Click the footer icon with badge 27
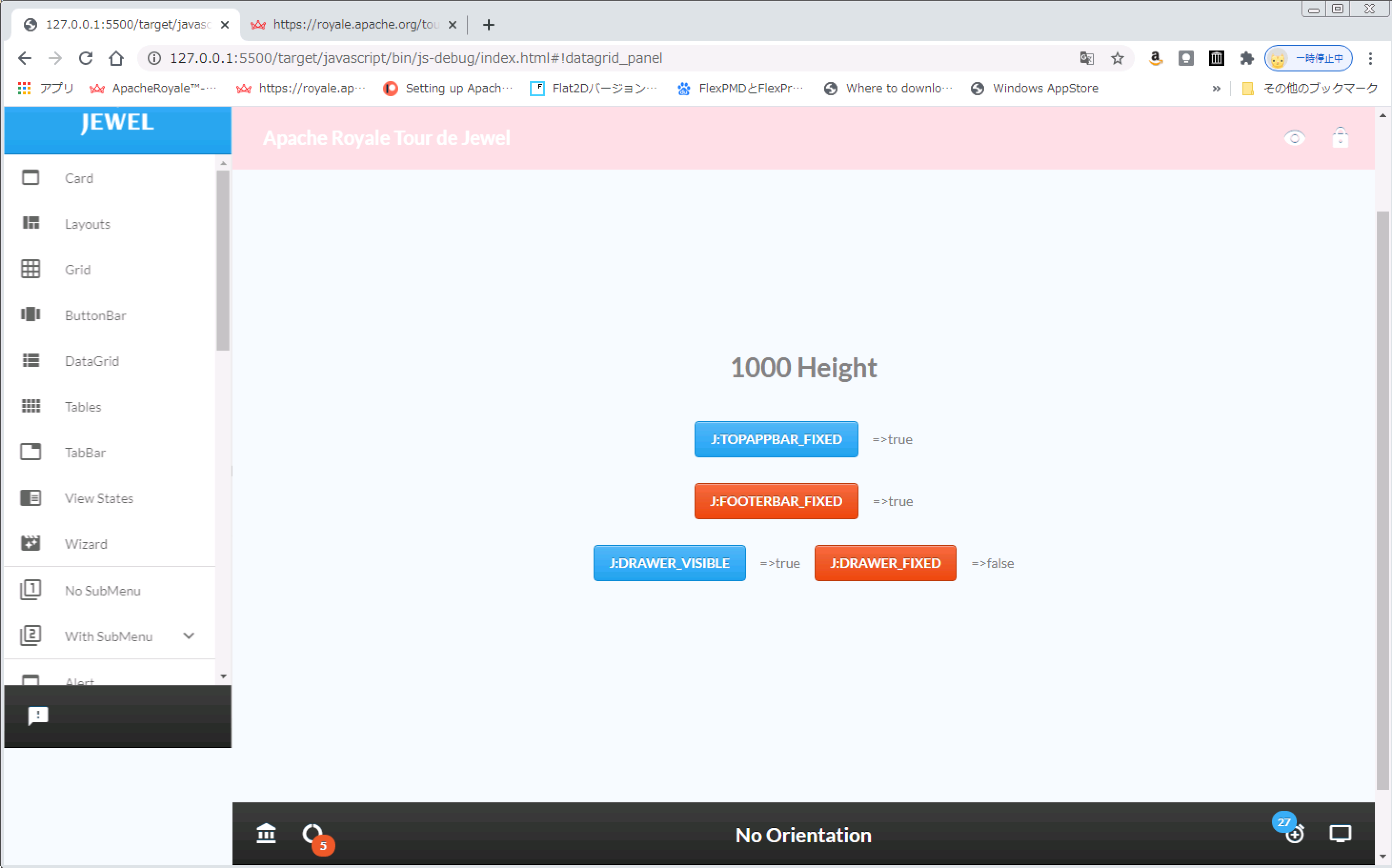 pyautogui.click(x=1294, y=834)
